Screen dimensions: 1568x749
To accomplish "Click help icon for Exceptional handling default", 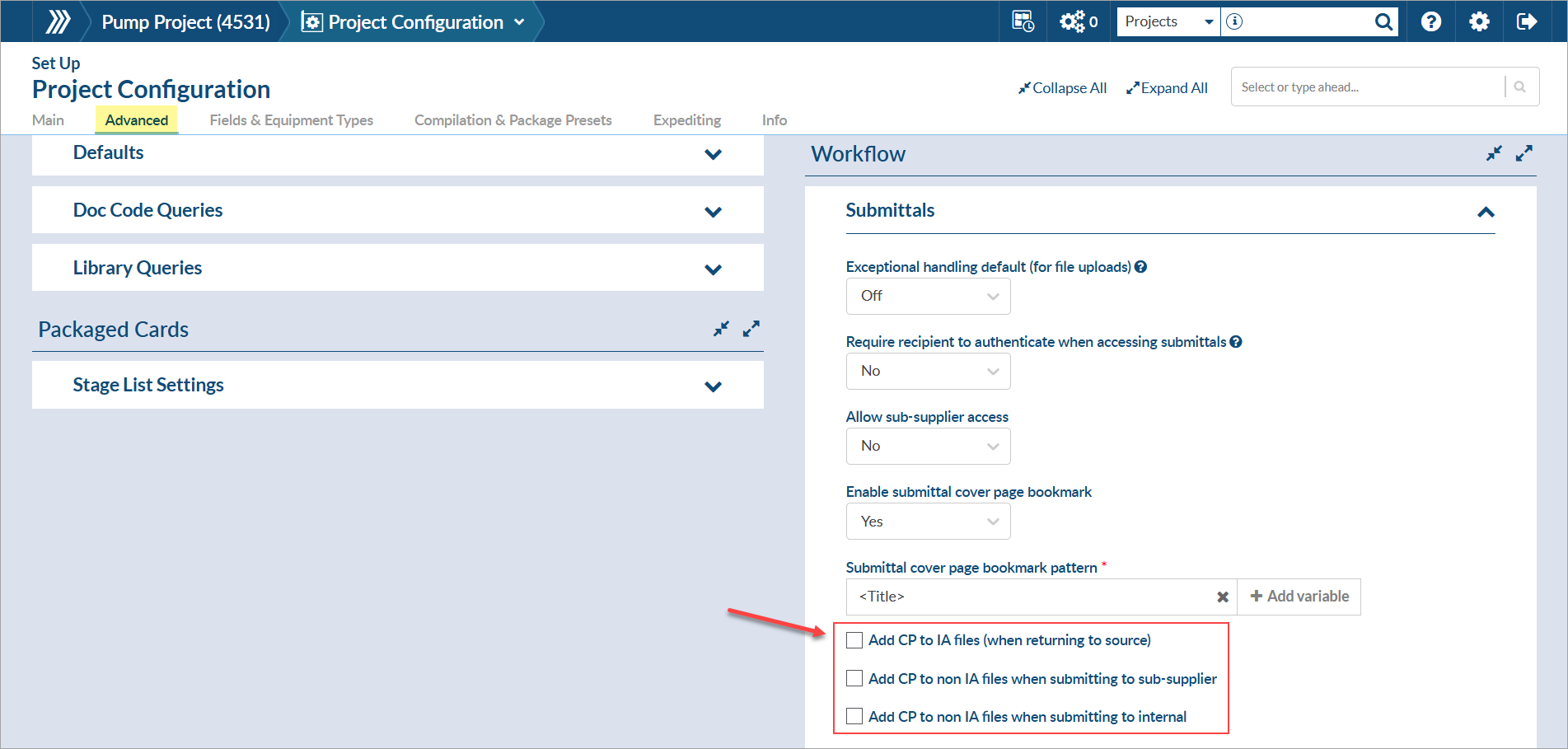I will [x=1140, y=267].
